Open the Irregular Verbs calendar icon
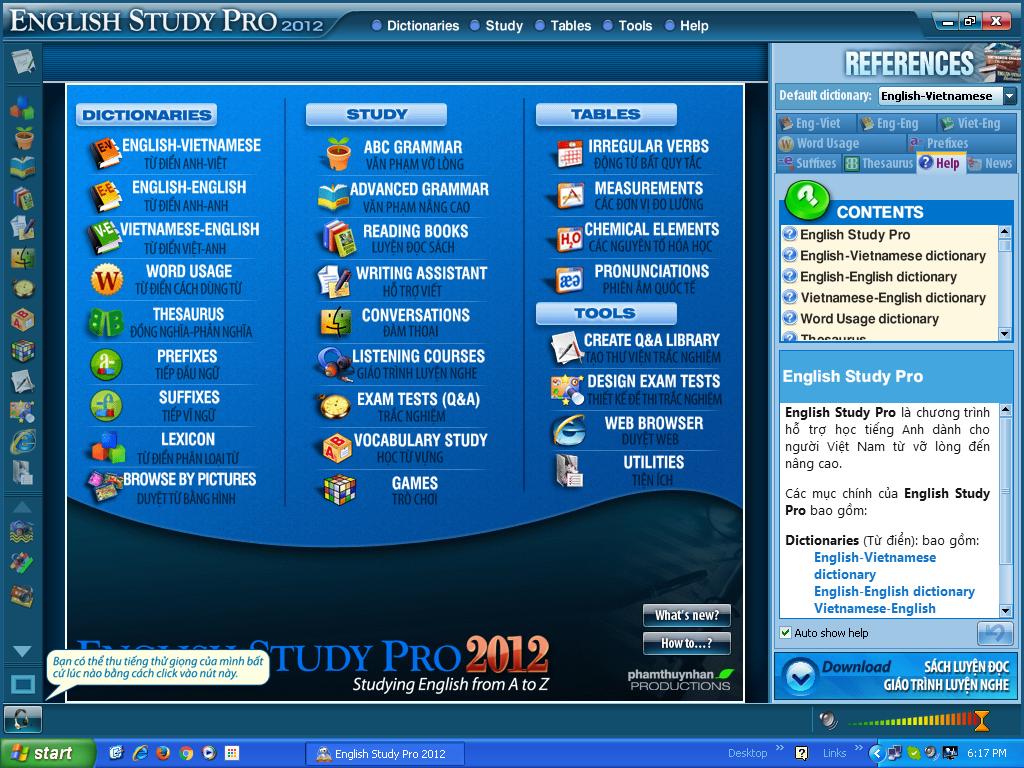 tap(569, 153)
